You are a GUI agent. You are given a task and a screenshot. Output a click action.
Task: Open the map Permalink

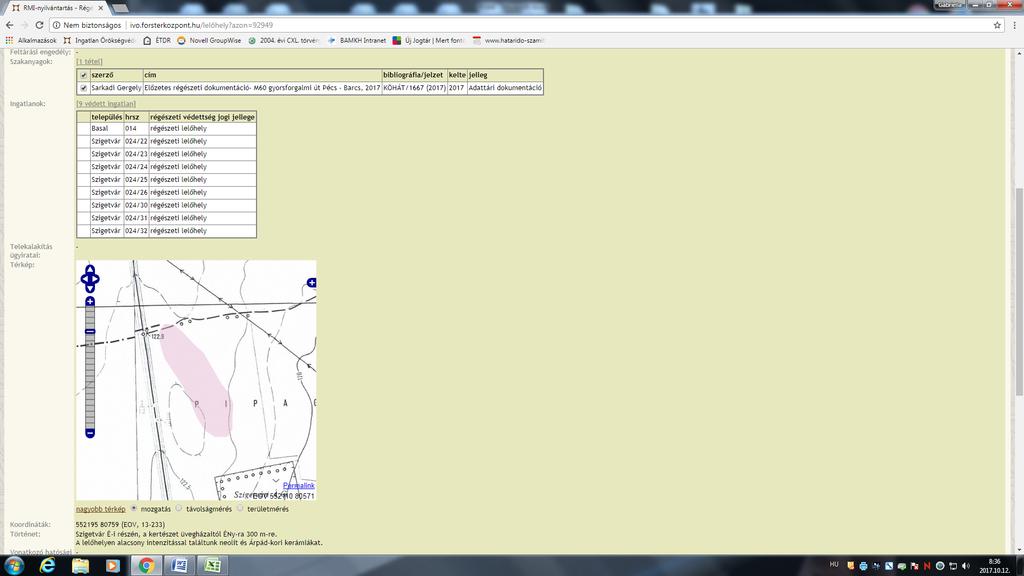pyautogui.click(x=298, y=486)
